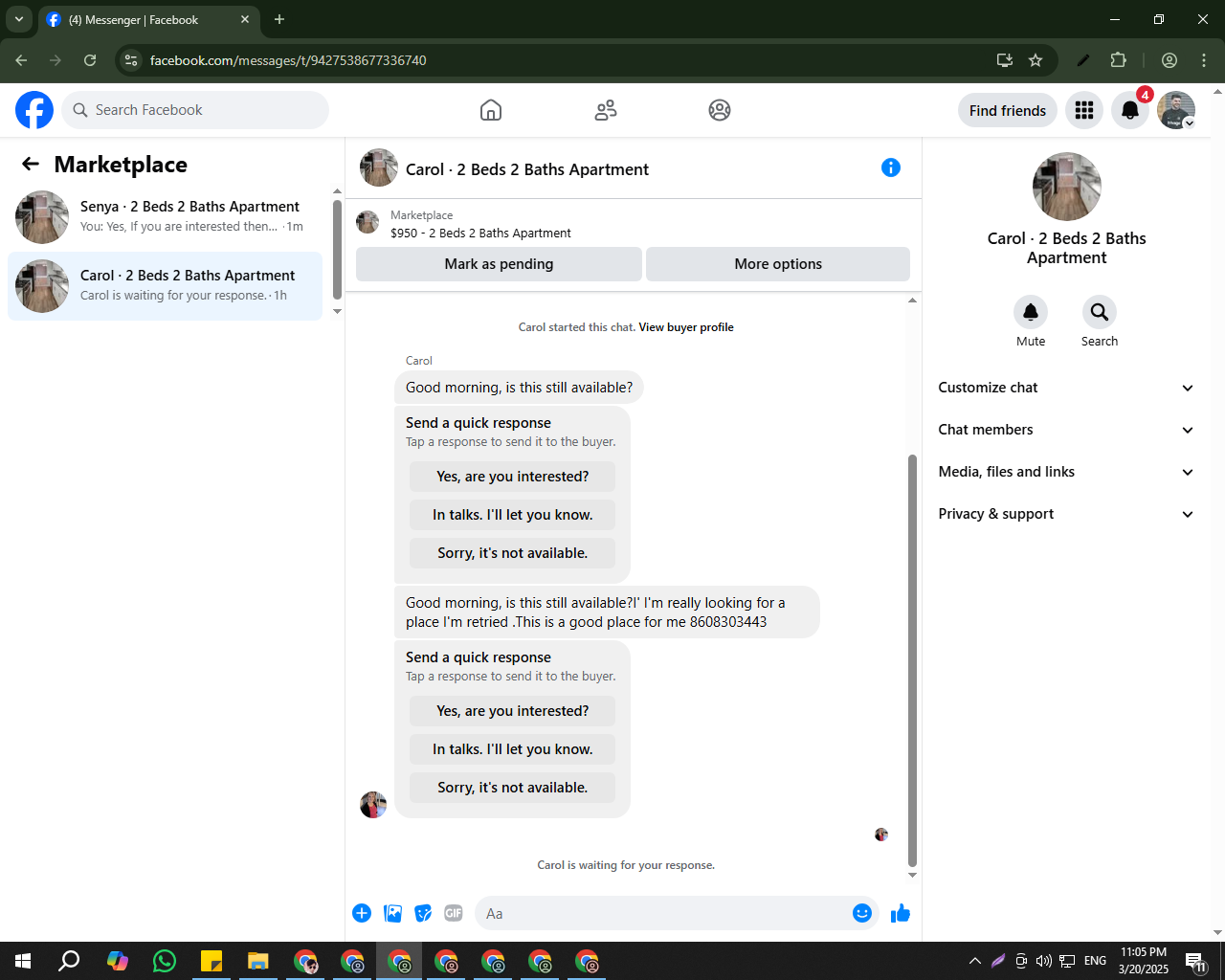Click the conversation list scrollbar
The height and width of the screenshot is (980, 1225).
point(337,249)
